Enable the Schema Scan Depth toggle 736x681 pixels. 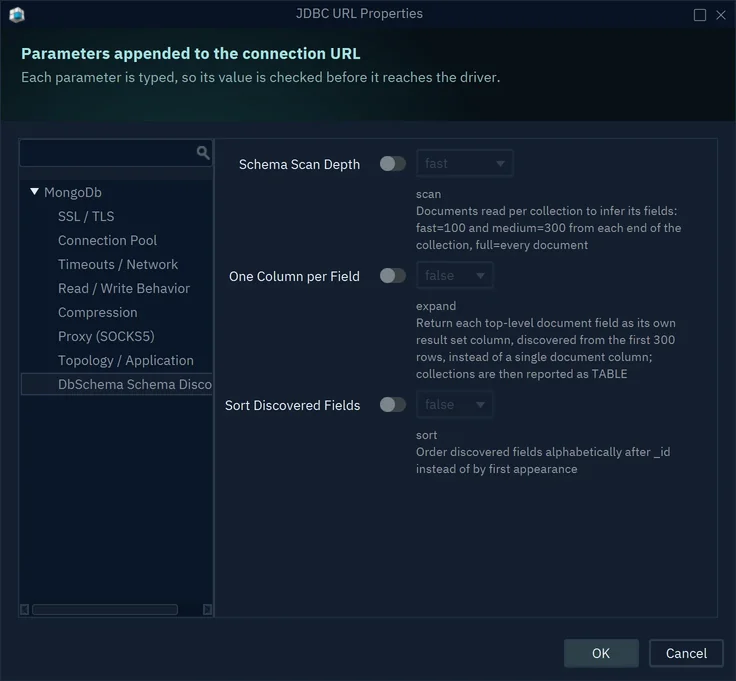tap(393, 164)
